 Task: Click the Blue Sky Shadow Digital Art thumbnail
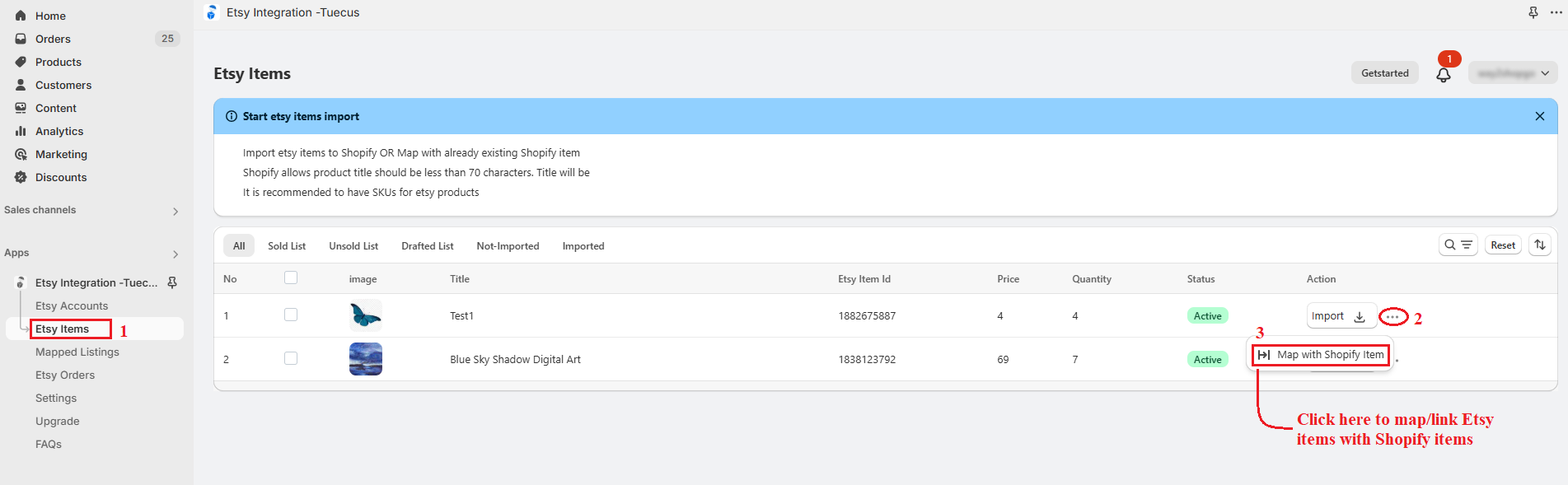point(366,359)
